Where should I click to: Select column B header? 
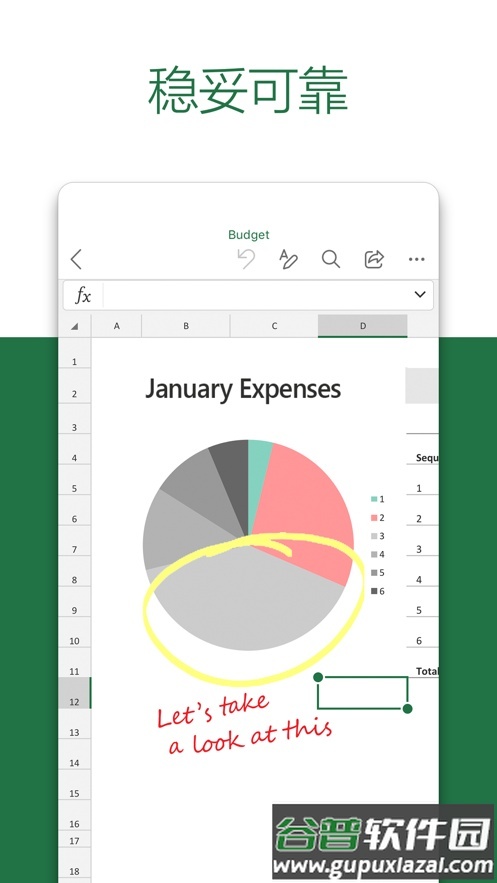coord(186,326)
